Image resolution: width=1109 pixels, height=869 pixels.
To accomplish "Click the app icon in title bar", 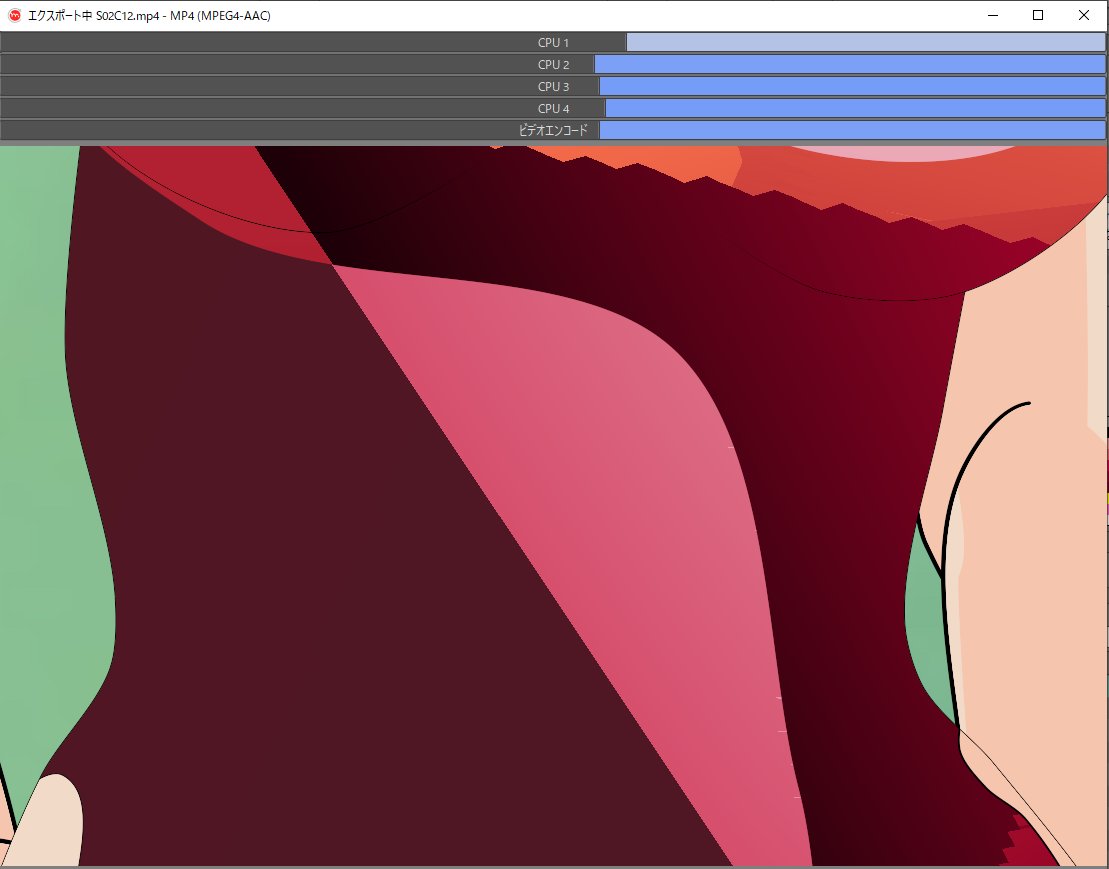I will click(14, 16).
